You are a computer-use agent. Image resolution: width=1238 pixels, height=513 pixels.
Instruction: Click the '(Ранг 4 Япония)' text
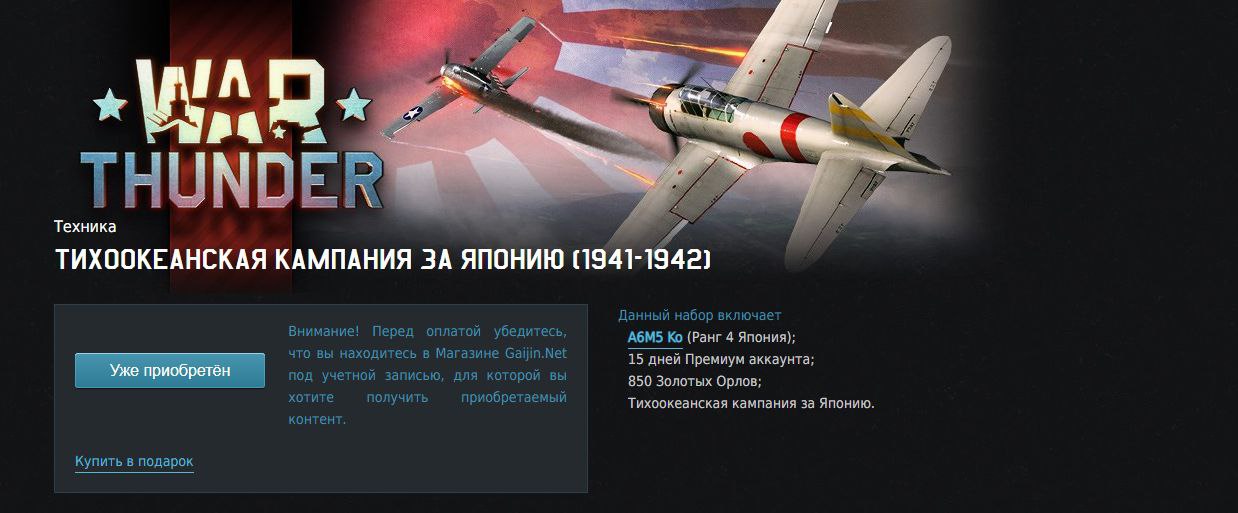coord(741,337)
